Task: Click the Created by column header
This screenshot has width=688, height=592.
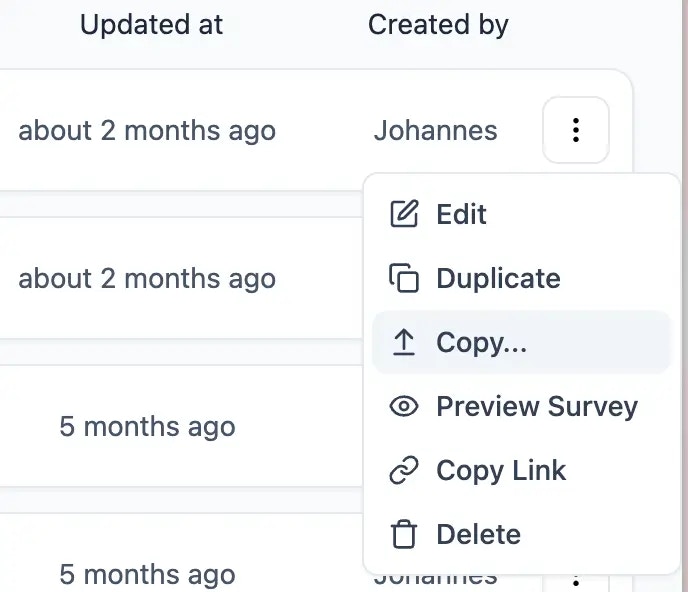Action: click(438, 25)
